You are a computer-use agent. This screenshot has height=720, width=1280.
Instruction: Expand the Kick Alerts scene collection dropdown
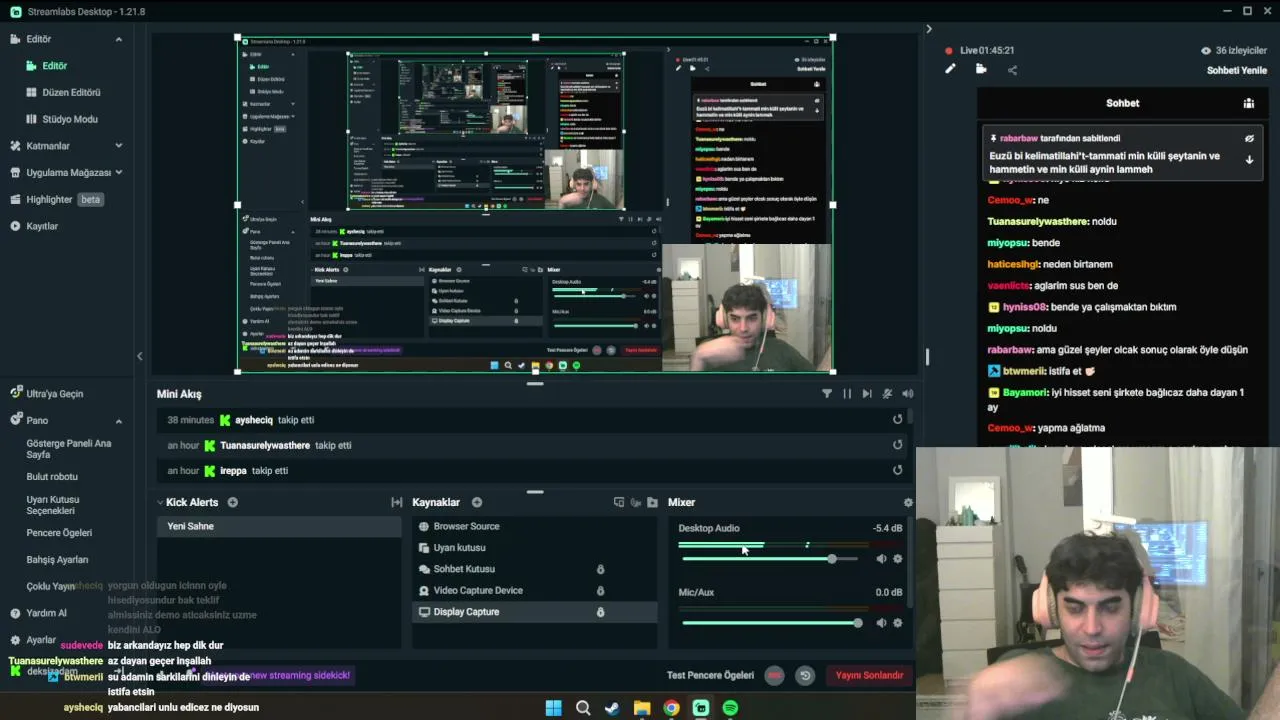(160, 502)
